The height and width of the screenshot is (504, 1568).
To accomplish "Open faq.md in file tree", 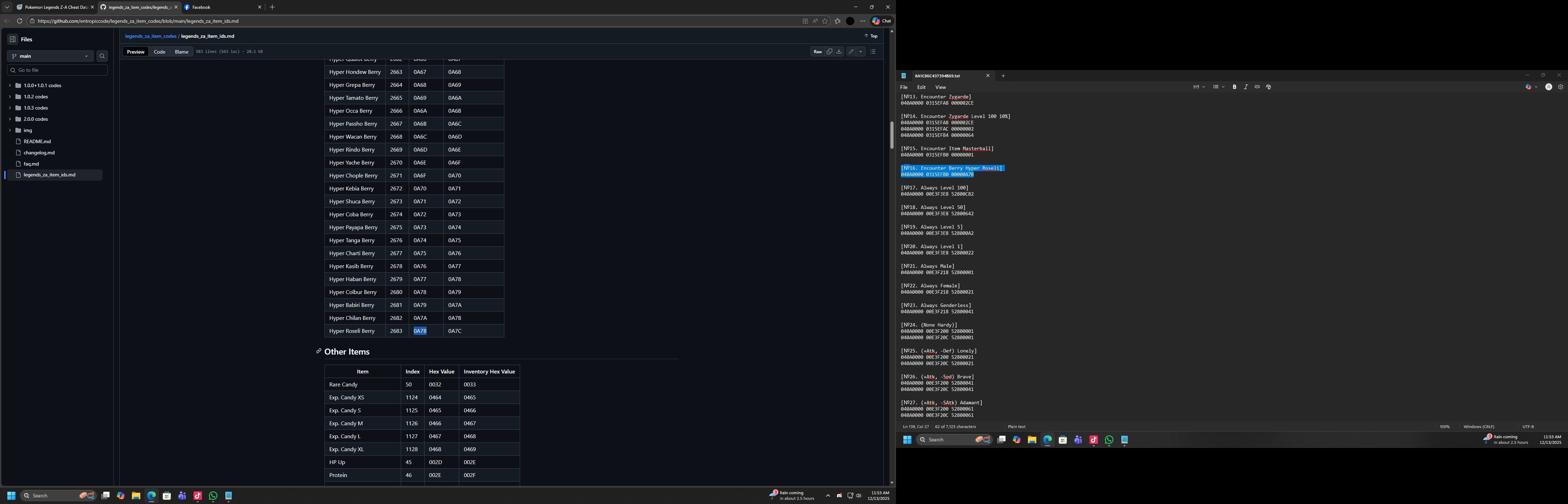I will pos(31,164).
